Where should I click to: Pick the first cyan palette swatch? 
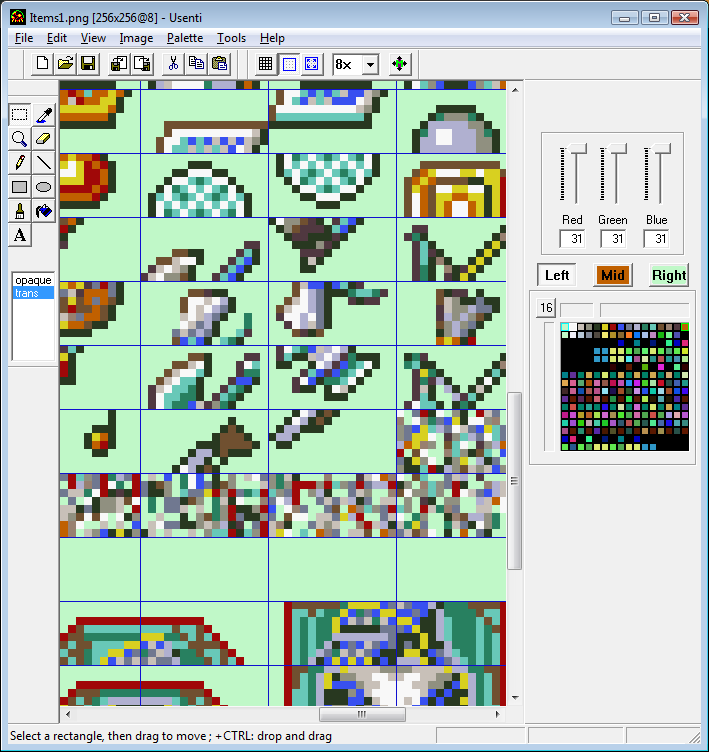click(565, 327)
